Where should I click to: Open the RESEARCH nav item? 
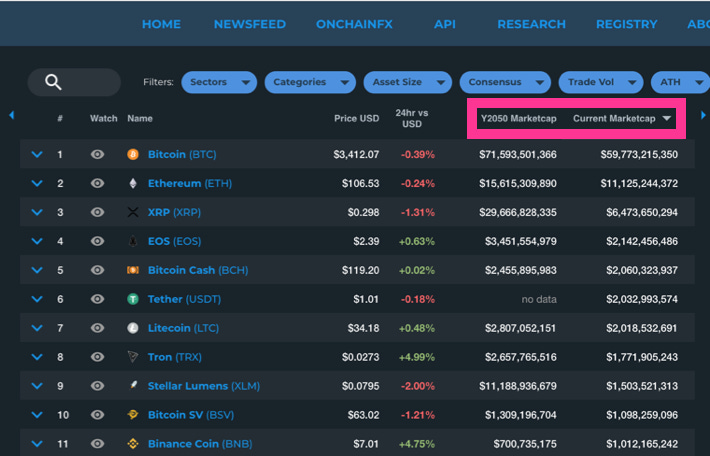pyautogui.click(x=532, y=24)
